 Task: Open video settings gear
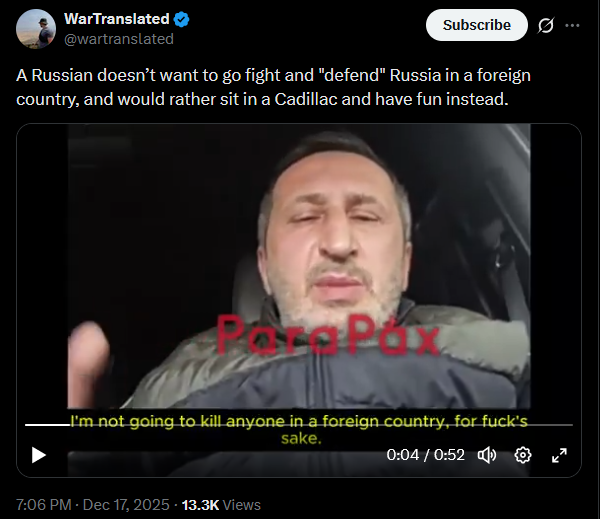point(523,455)
